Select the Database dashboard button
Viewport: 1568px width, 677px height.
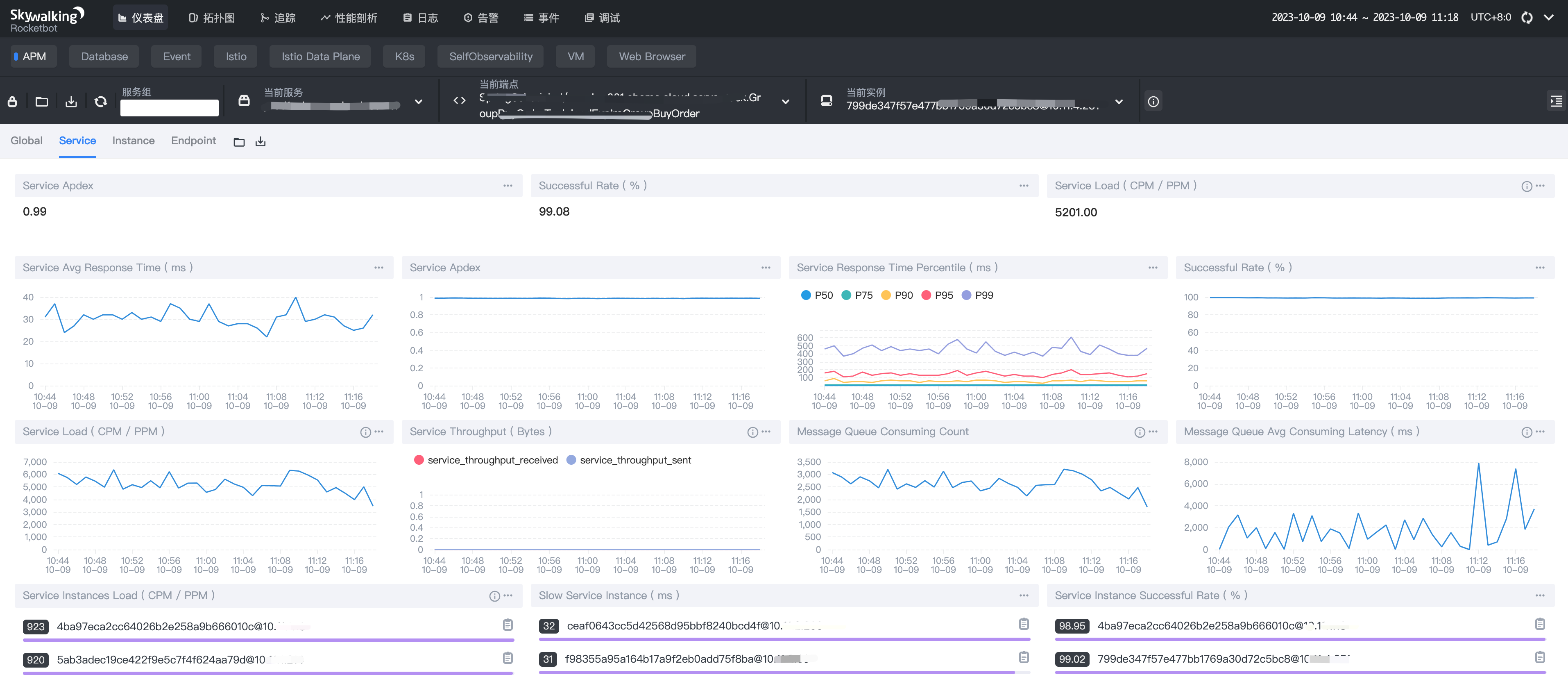[104, 57]
